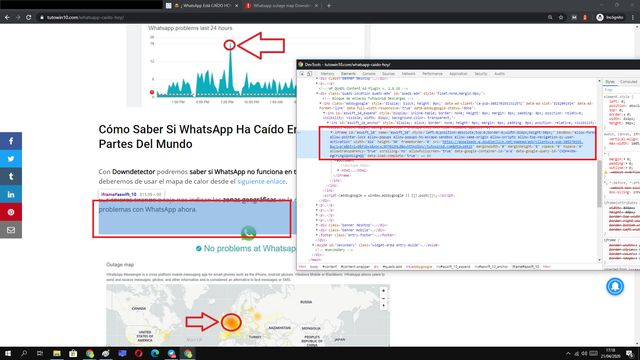Toggle DevTools device toolbar icon

(310, 74)
